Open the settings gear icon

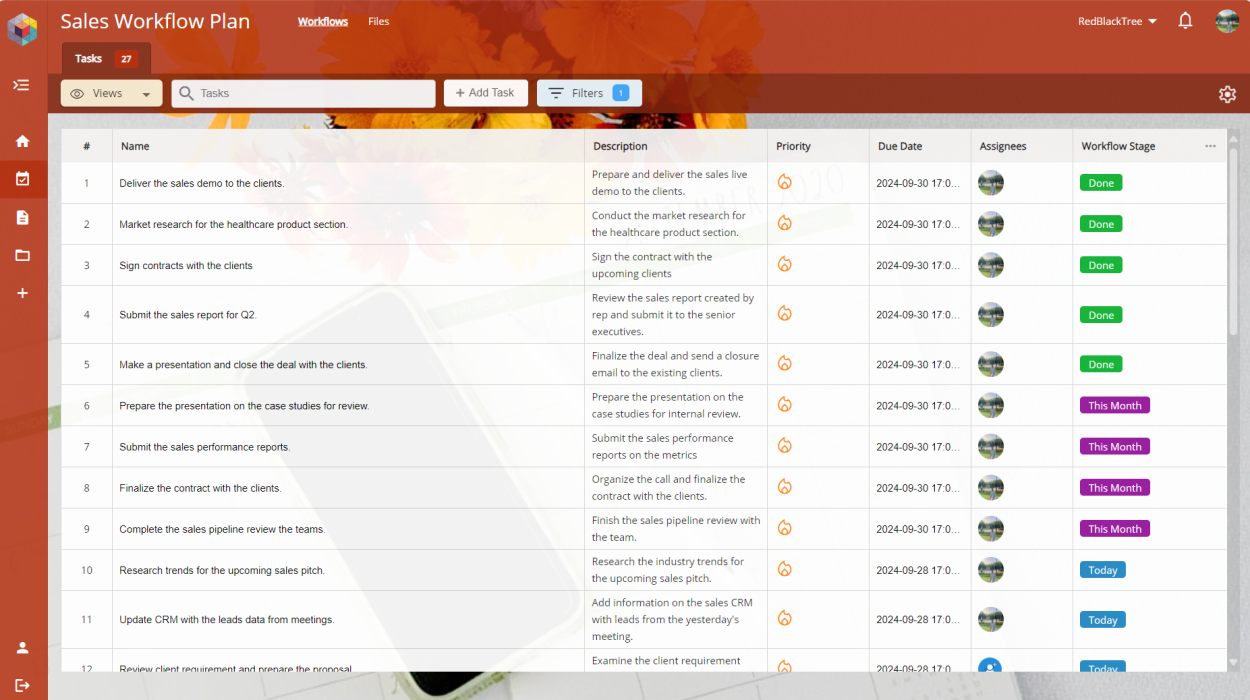tap(1227, 94)
